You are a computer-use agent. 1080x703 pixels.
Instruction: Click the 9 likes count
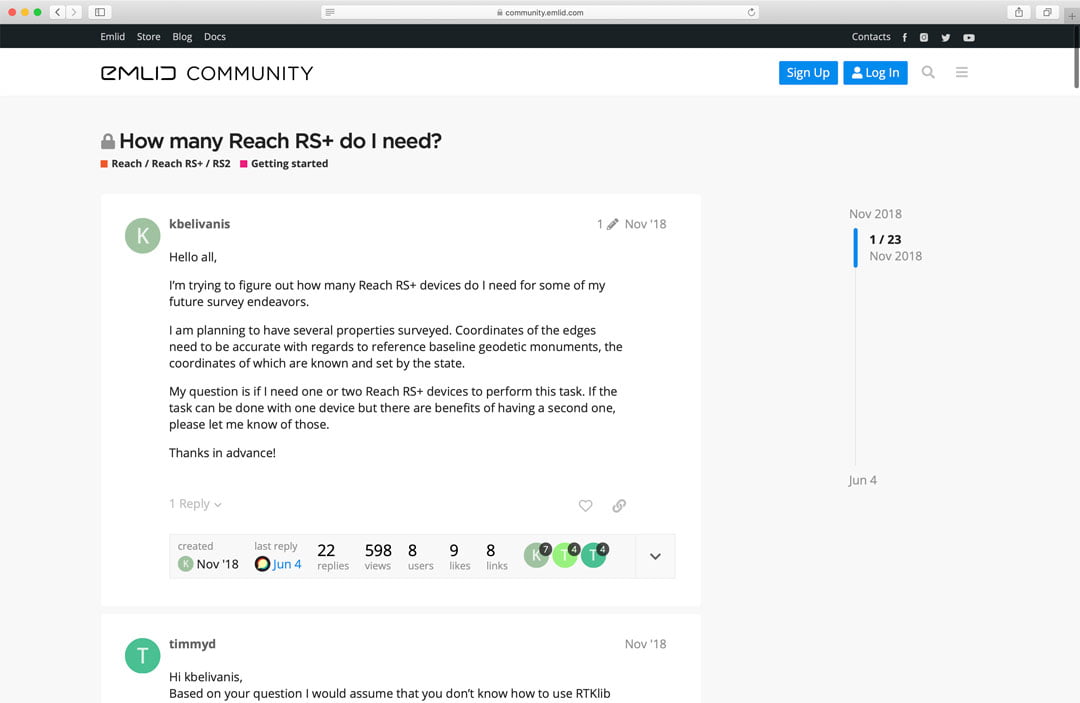coord(459,556)
